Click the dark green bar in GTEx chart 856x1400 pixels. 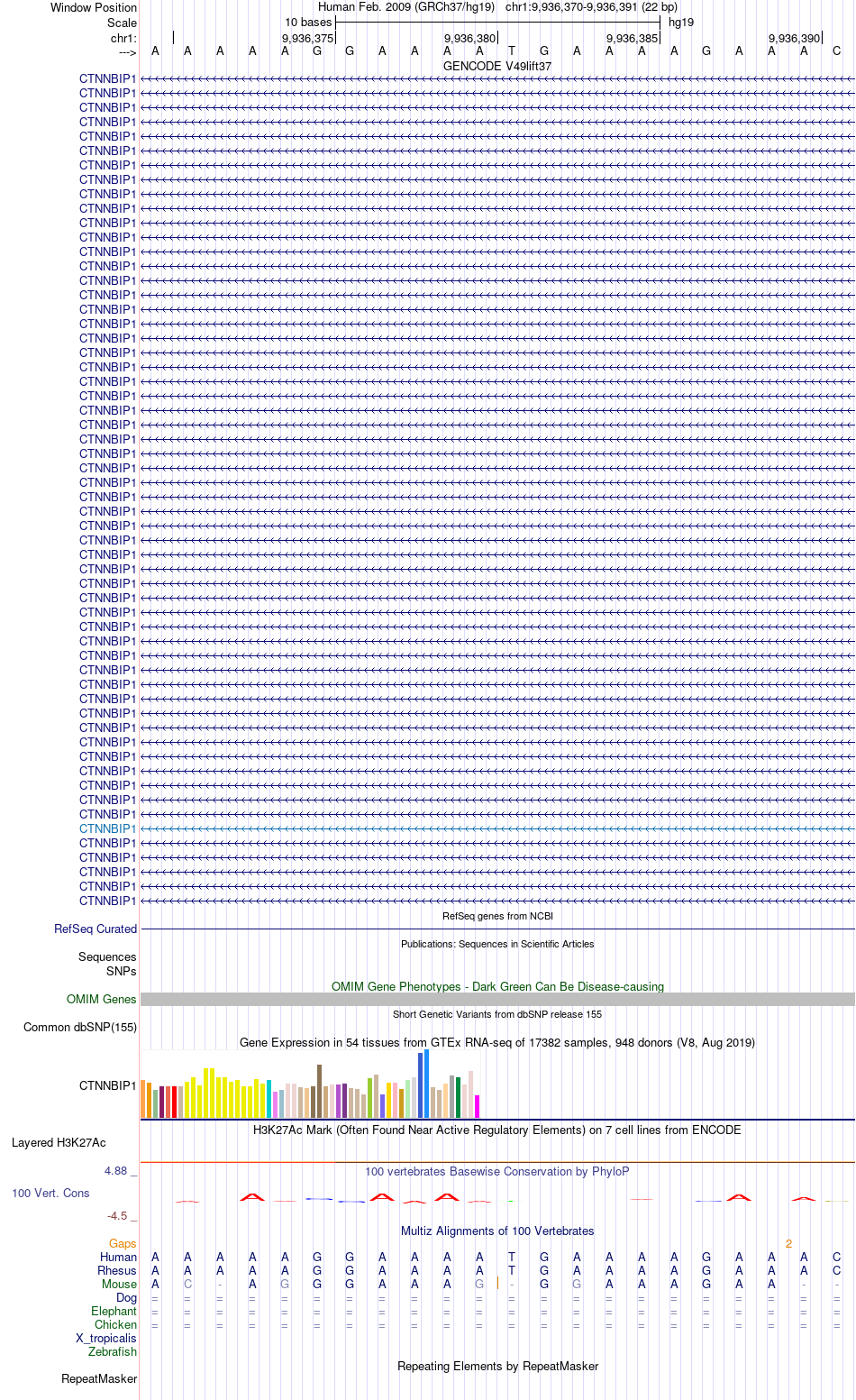click(x=458, y=1098)
